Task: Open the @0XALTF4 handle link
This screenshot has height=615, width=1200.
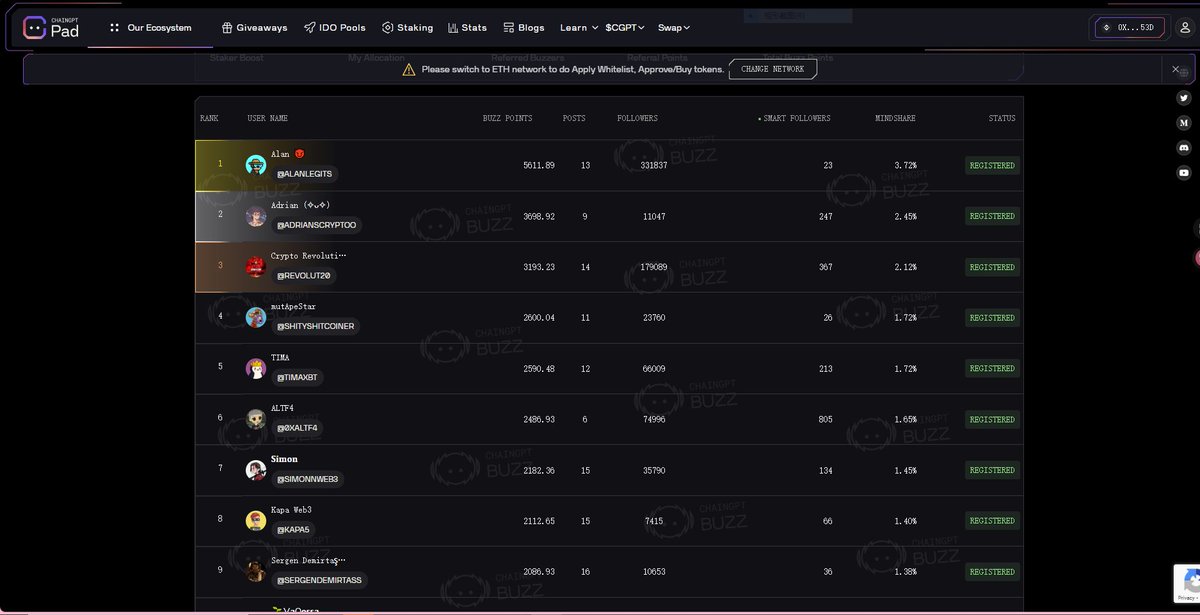Action: click(297, 428)
